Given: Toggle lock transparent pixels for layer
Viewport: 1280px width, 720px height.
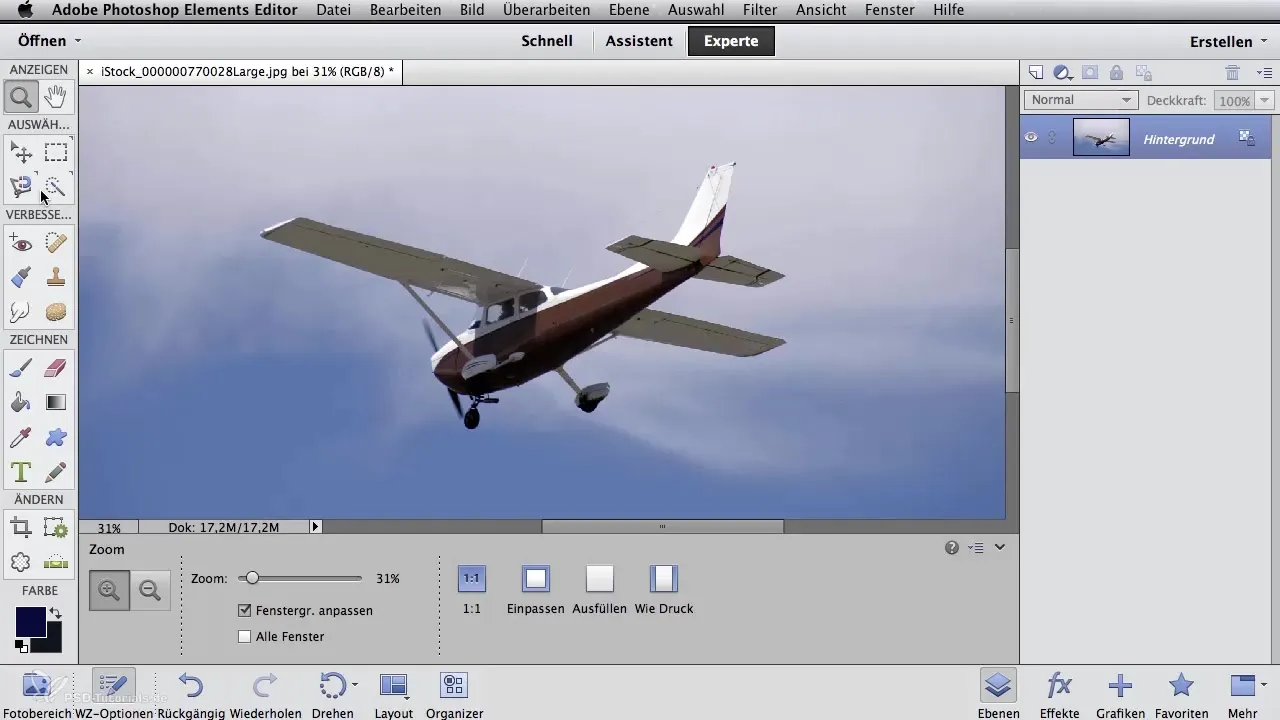Looking at the screenshot, I should [1144, 73].
